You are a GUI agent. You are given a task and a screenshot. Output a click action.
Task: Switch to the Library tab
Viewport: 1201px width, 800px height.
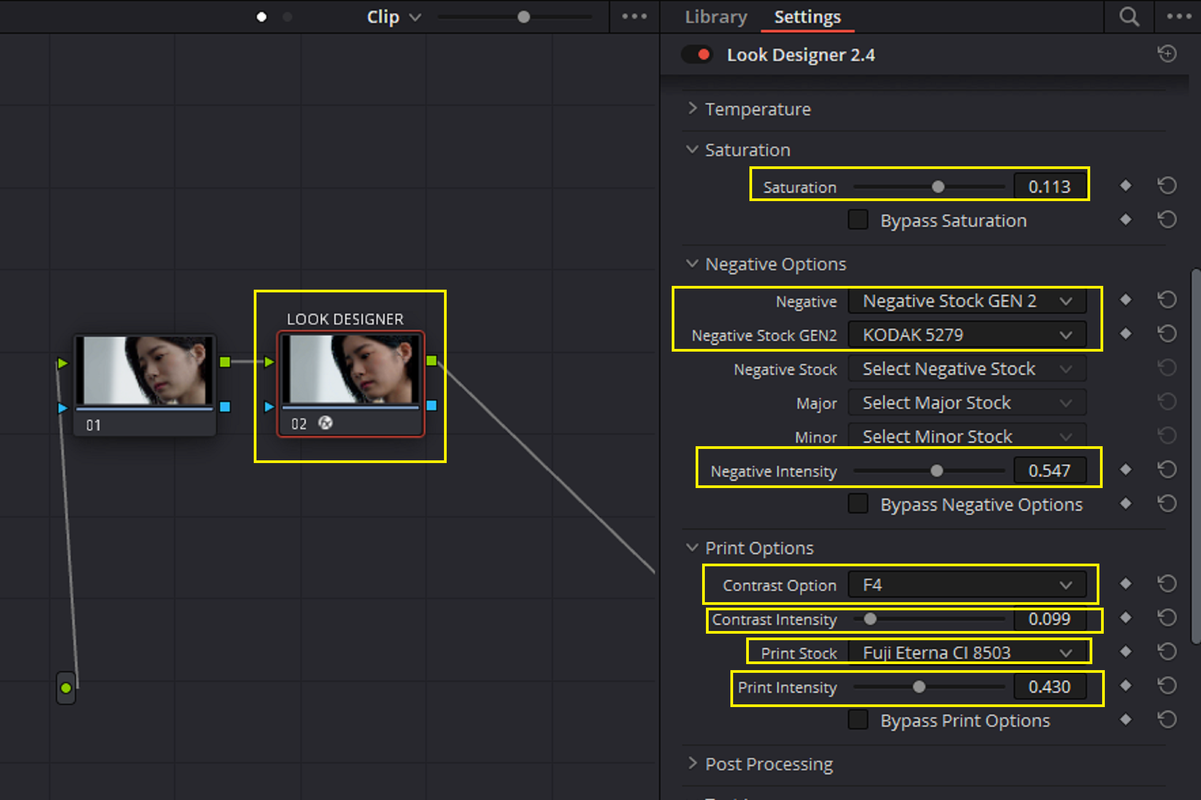(x=716, y=17)
